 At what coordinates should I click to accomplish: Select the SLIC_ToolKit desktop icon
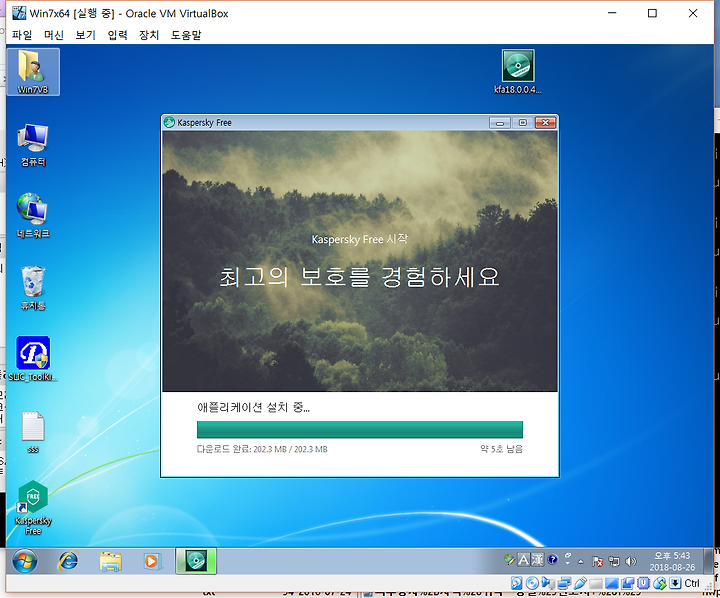pyautogui.click(x=33, y=359)
